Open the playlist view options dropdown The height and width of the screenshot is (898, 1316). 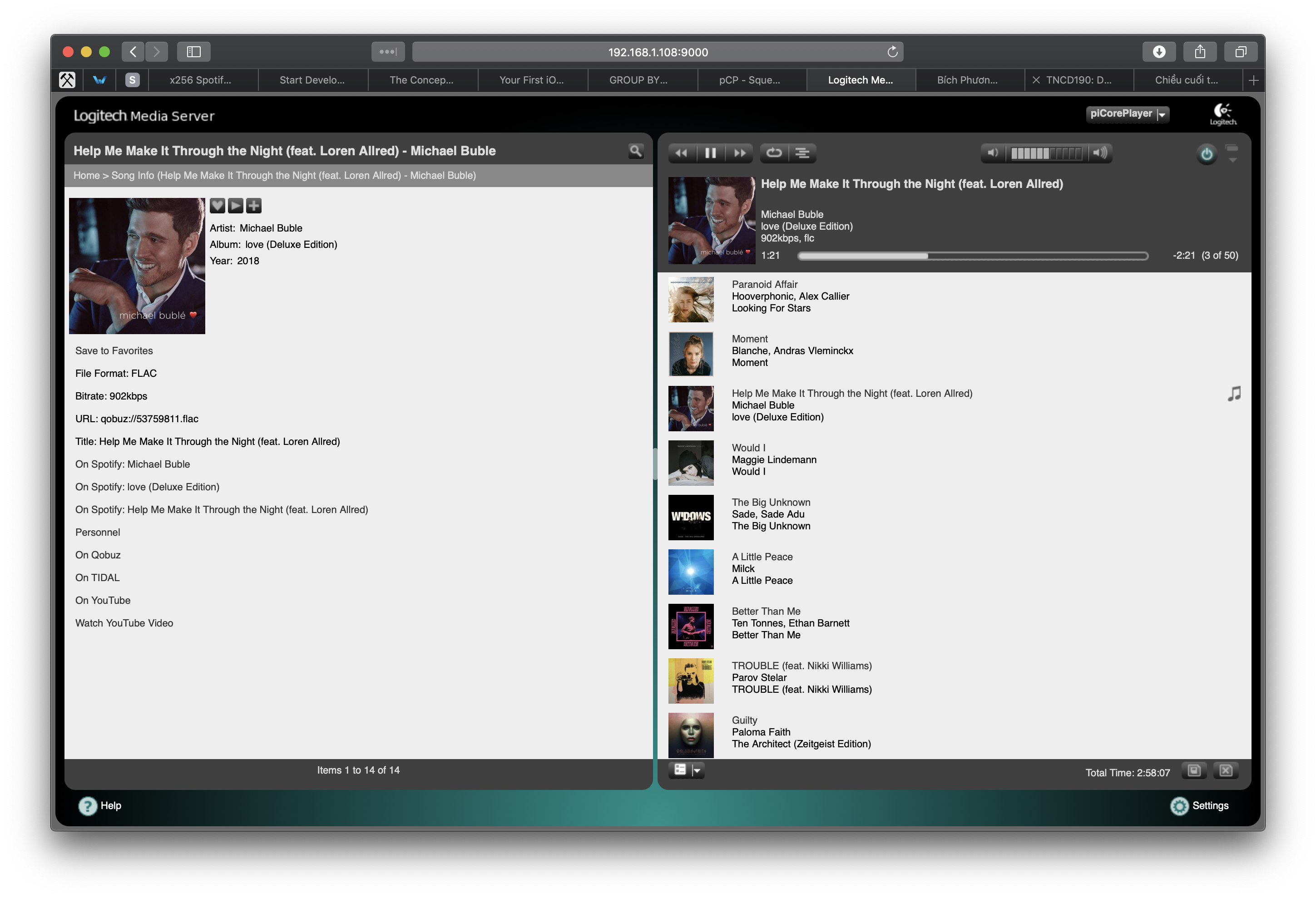686,770
